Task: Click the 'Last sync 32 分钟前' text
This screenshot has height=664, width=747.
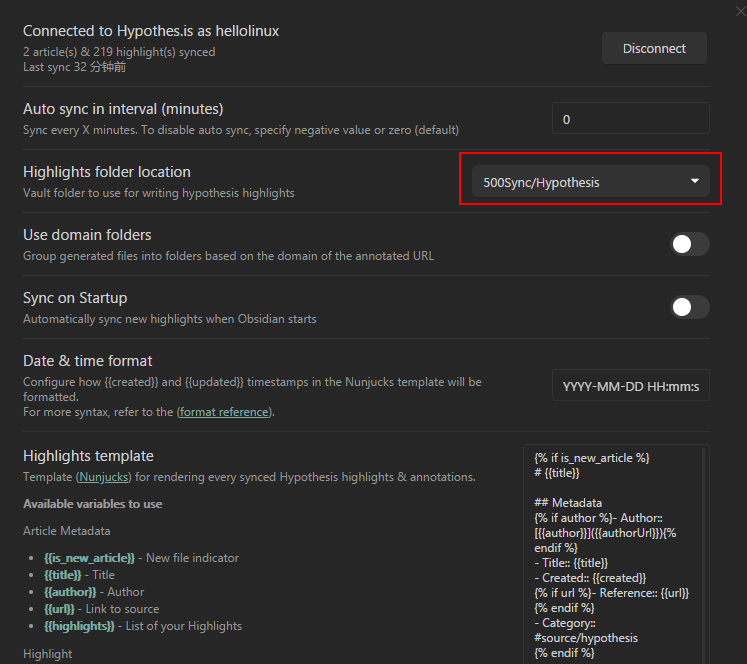Action: click(x=74, y=67)
